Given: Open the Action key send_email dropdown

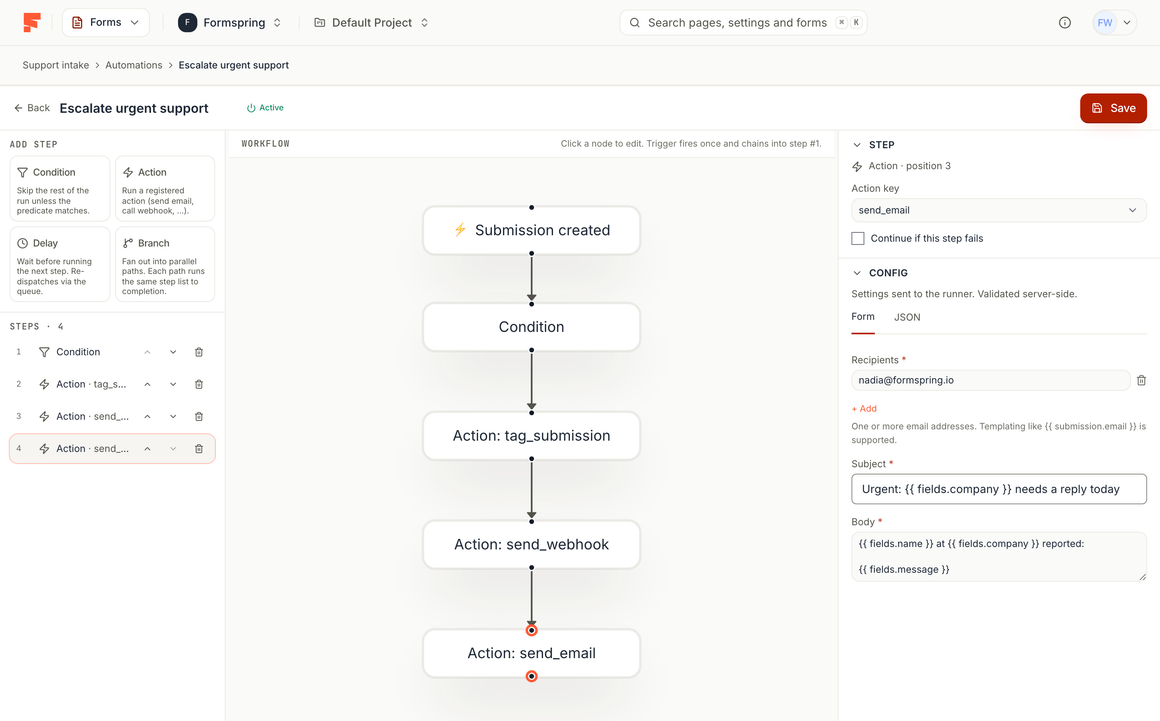Looking at the screenshot, I should [998, 211].
